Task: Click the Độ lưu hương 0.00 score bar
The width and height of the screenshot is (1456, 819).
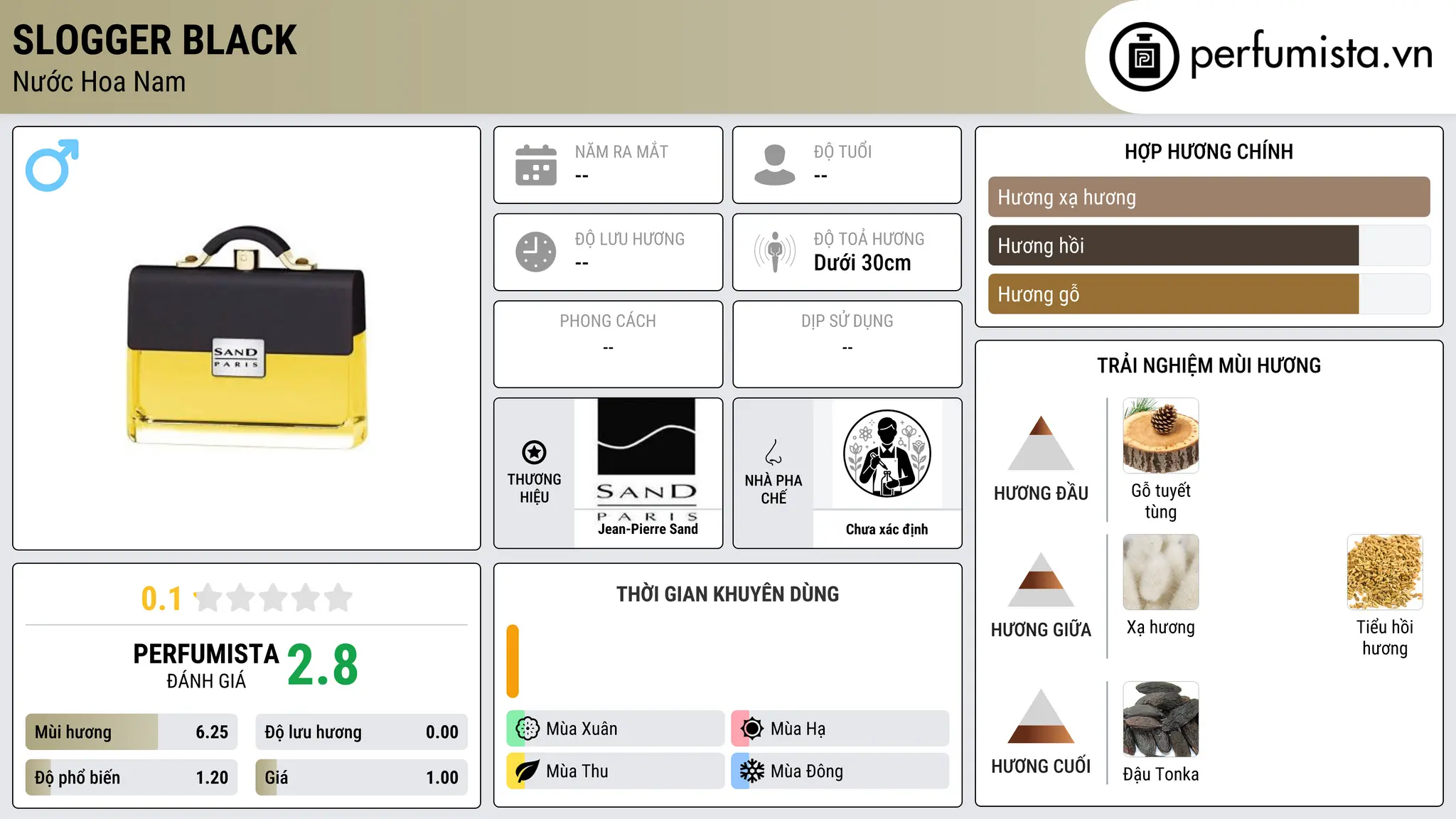Action: tap(362, 732)
